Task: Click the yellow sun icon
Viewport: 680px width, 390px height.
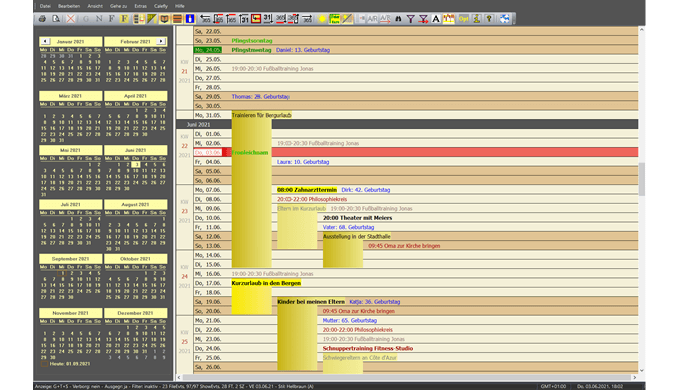Action: (x=322, y=19)
